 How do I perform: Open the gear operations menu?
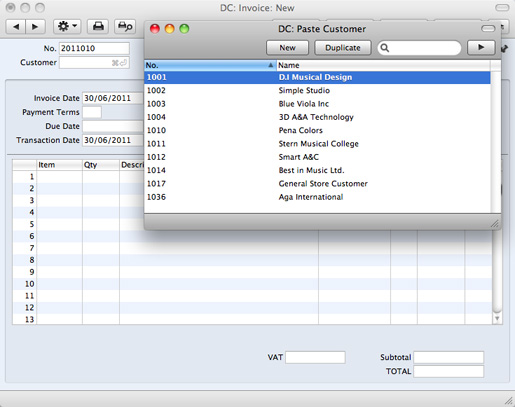[67, 26]
